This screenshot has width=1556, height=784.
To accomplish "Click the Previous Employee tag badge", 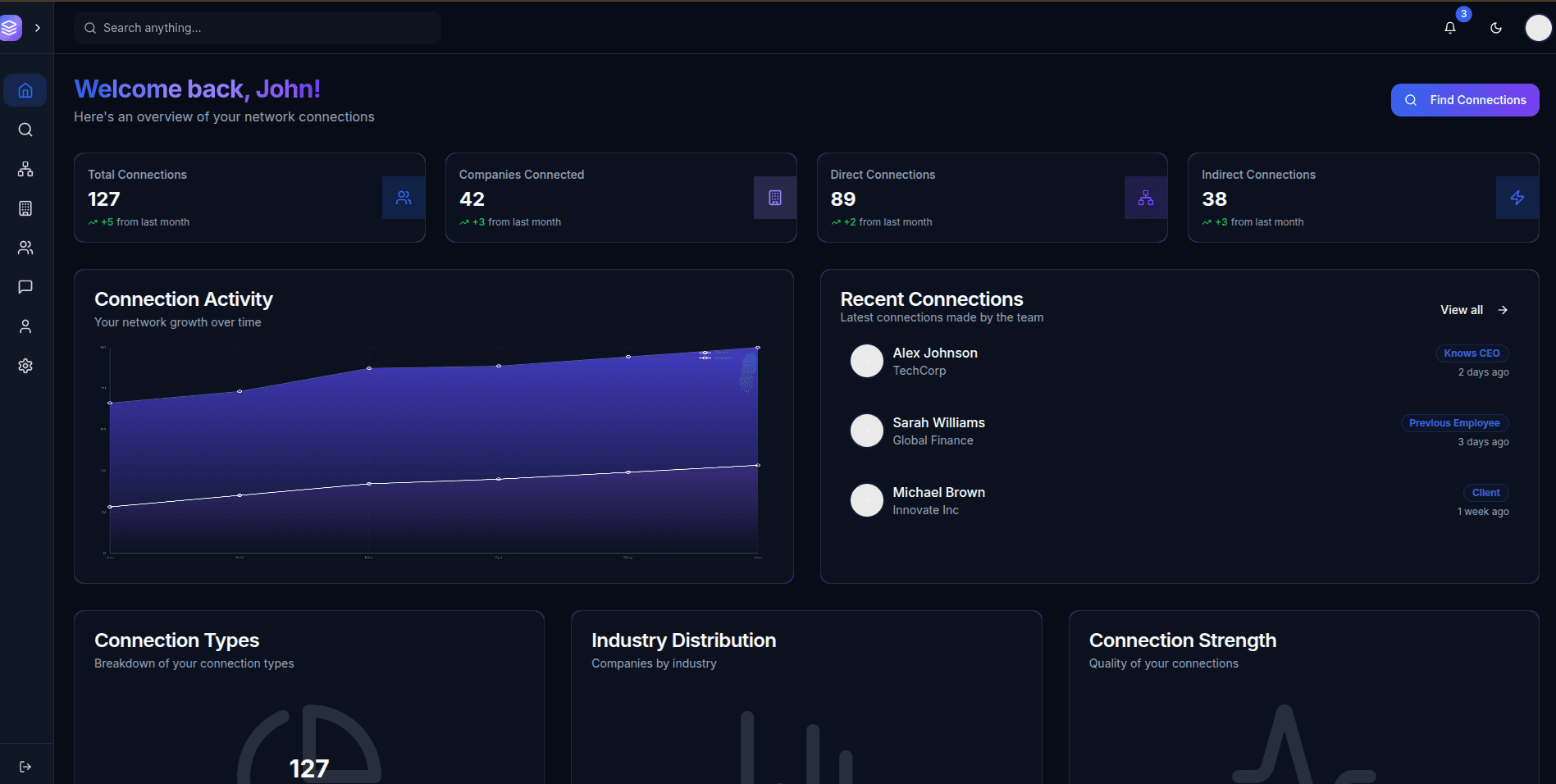I will click(x=1453, y=423).
